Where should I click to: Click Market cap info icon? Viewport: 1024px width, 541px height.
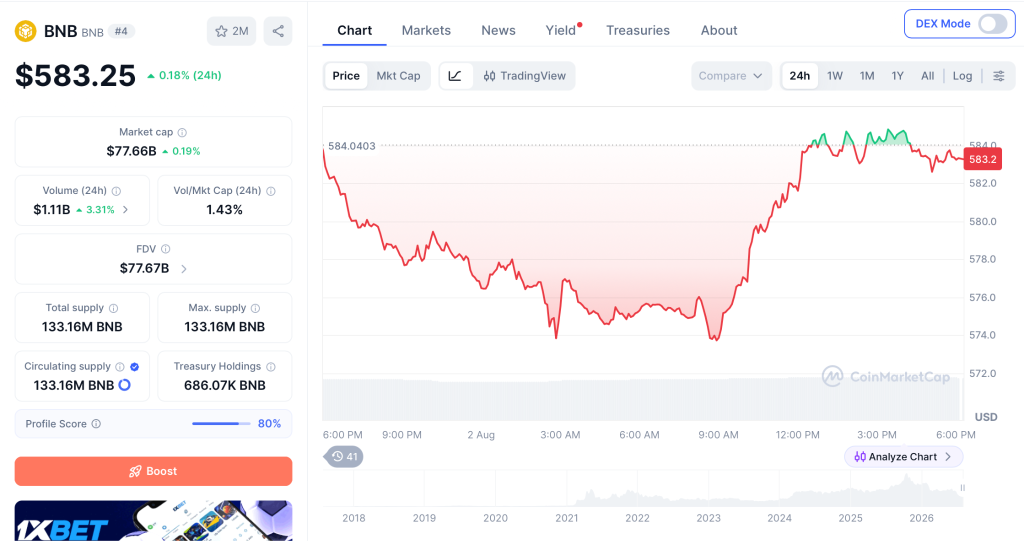(x=182, y=133)
